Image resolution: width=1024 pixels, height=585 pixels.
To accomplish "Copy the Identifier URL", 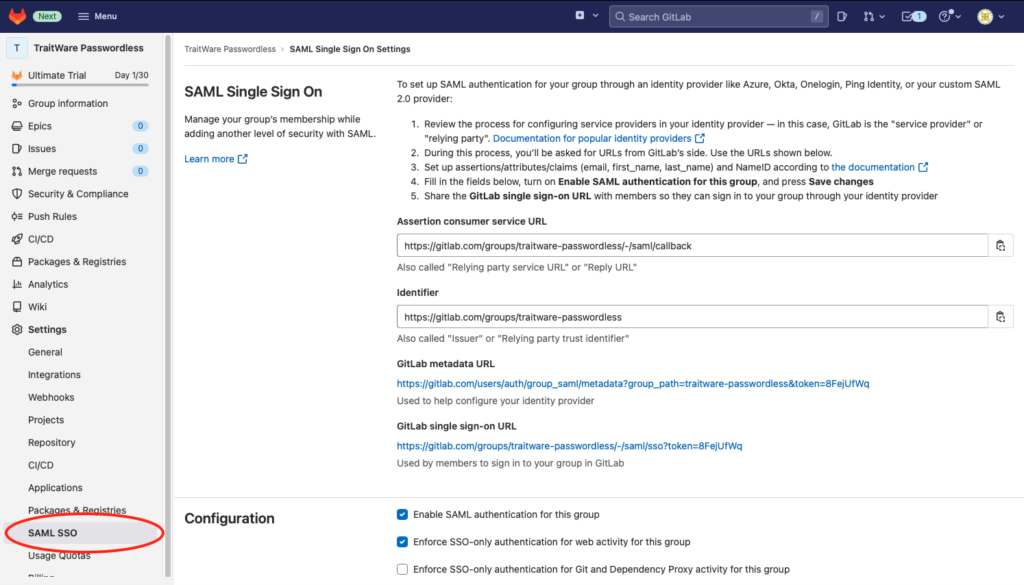I will click(x=1000, y=317).
